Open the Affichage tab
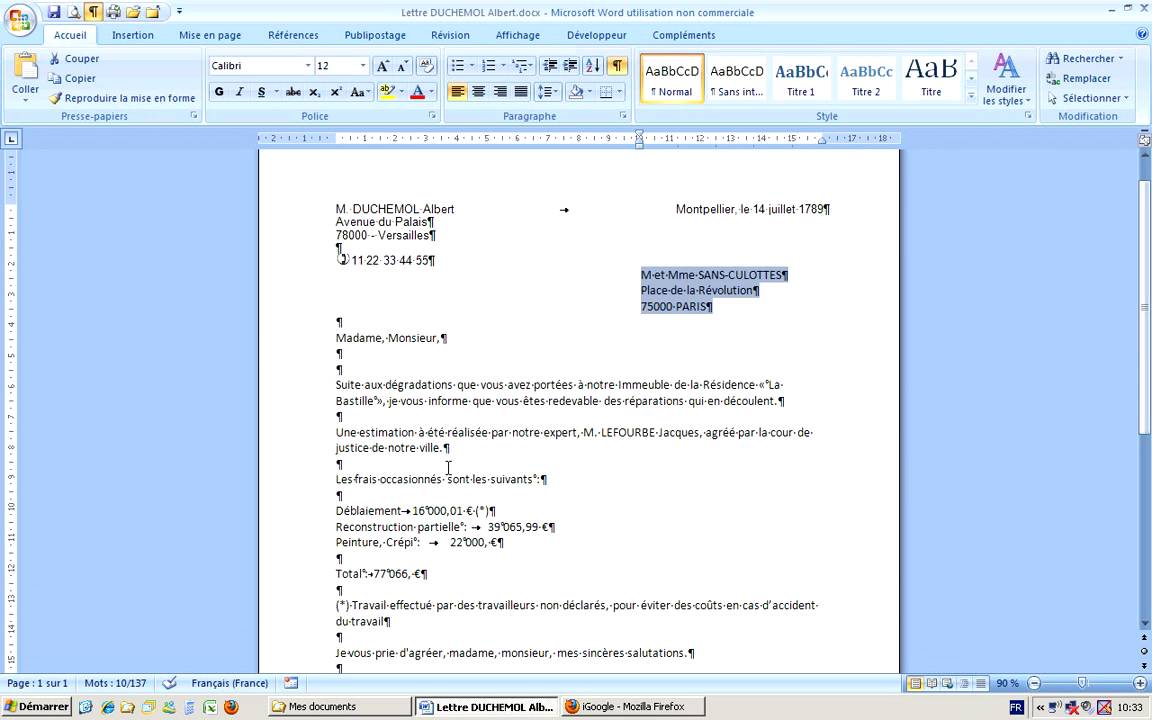 (518, 35)
